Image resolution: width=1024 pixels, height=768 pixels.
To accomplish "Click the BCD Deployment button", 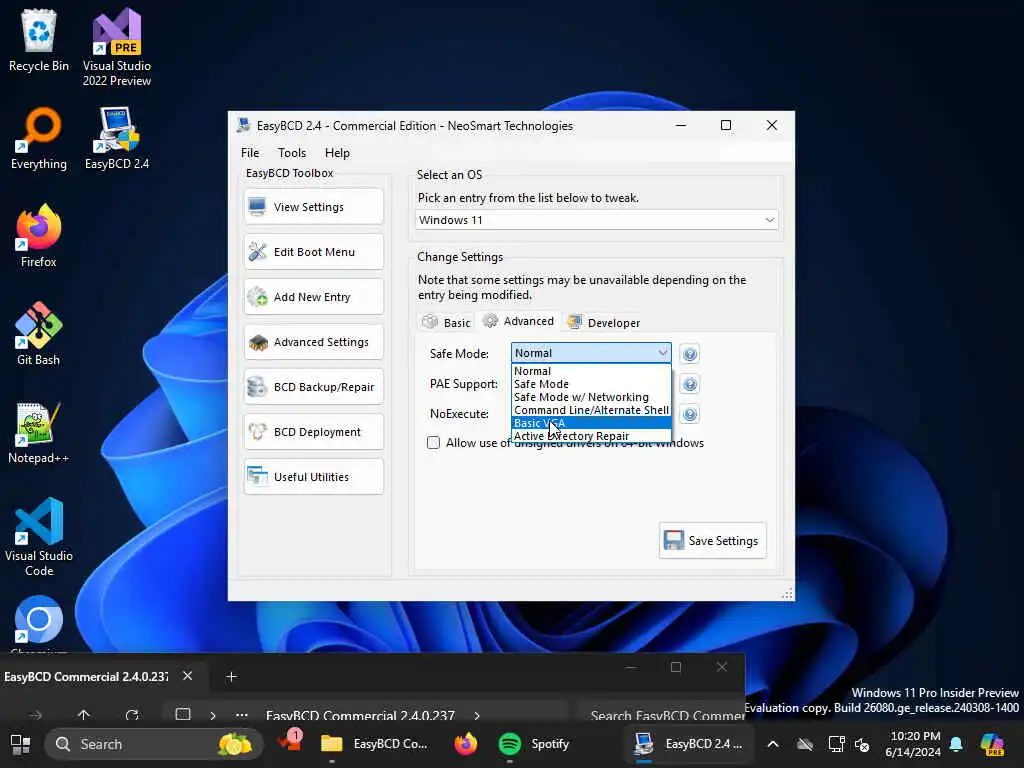I will [x=314, y=432].
